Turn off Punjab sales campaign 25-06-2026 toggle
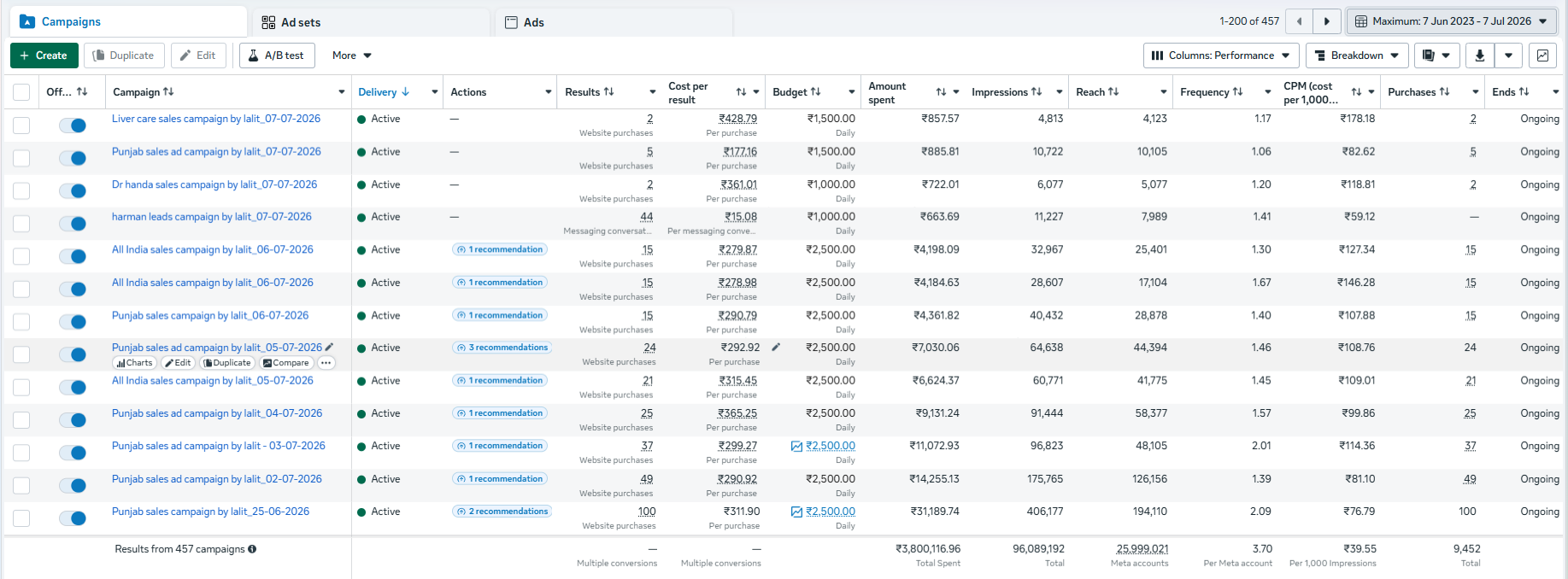This screenshot has height=579, width=1568. pyautogui.click(x=73, y=518)
